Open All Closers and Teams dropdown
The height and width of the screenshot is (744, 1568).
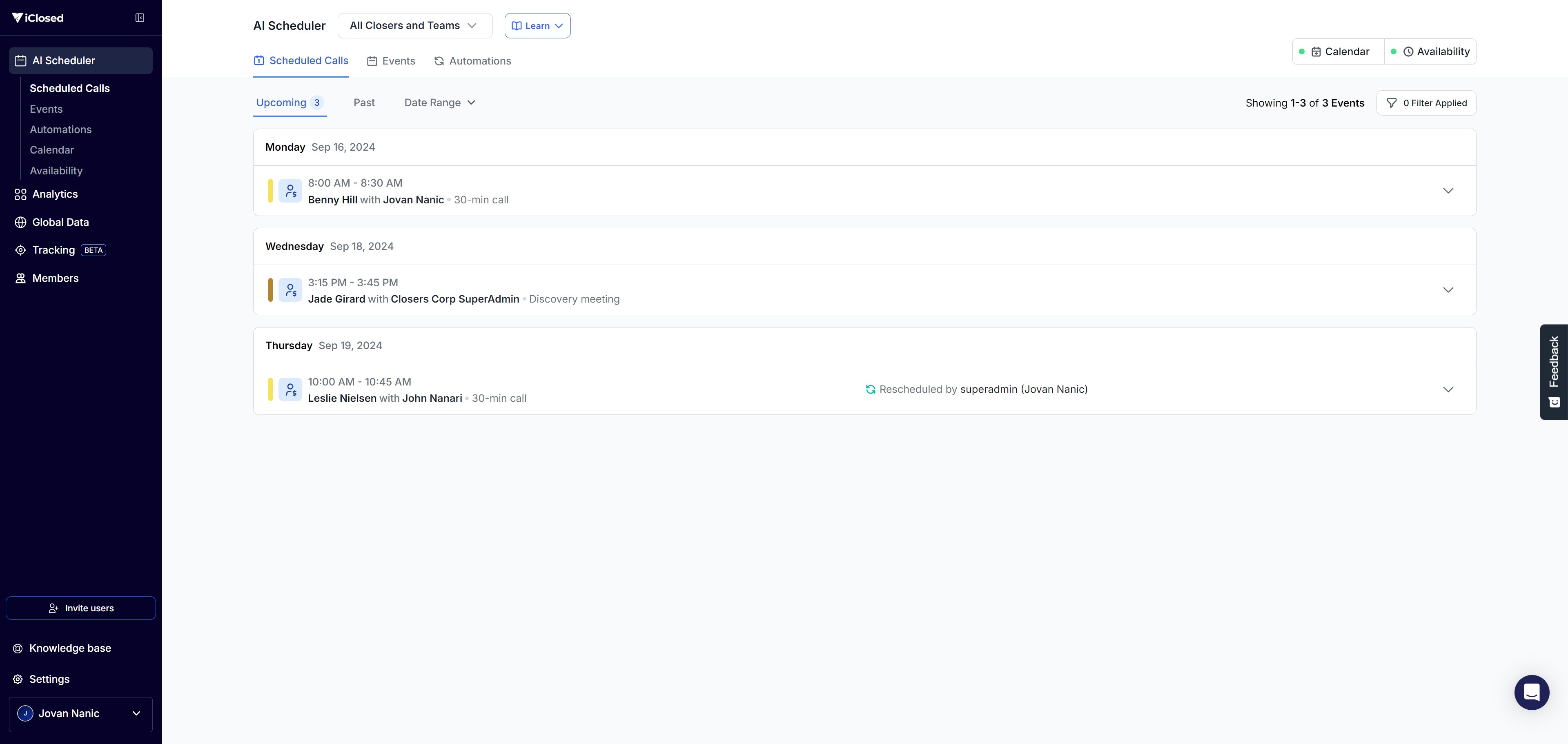pos(414,26)
